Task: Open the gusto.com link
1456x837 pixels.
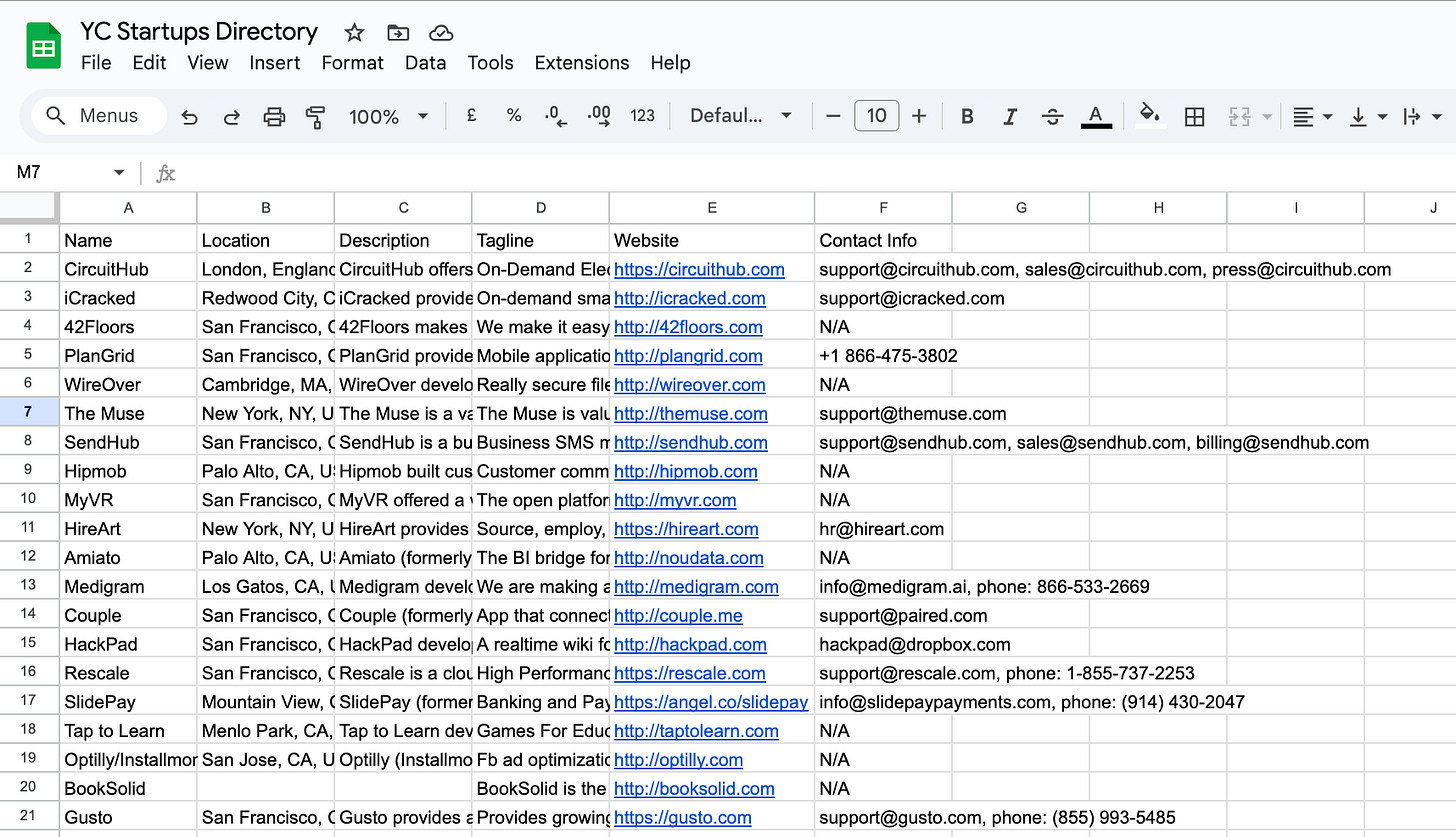Action: click(683, 818)
